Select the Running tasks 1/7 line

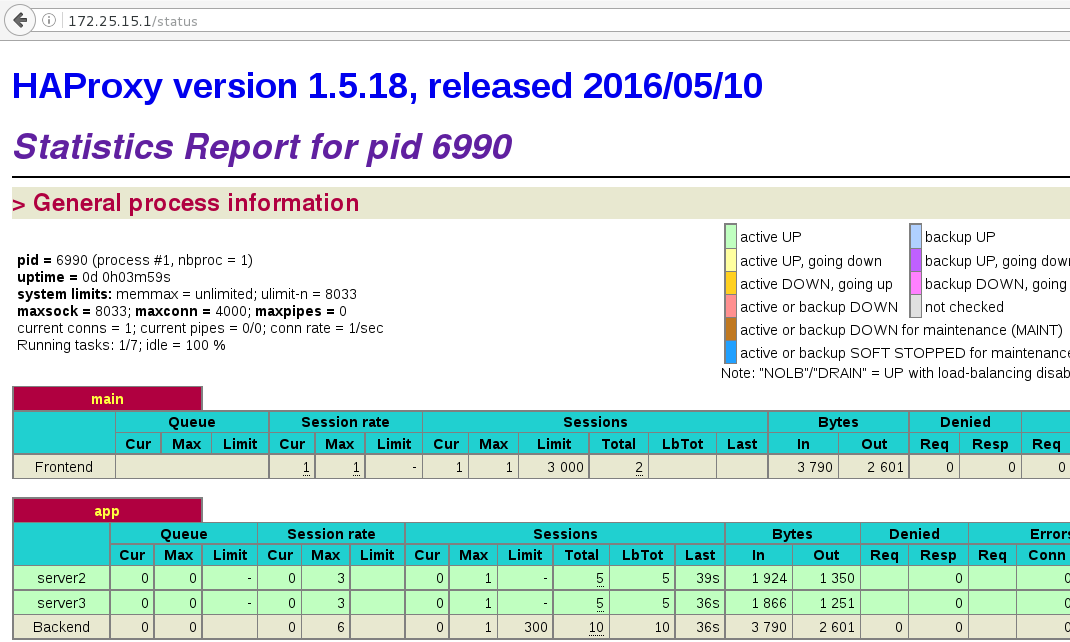(121, 345)
